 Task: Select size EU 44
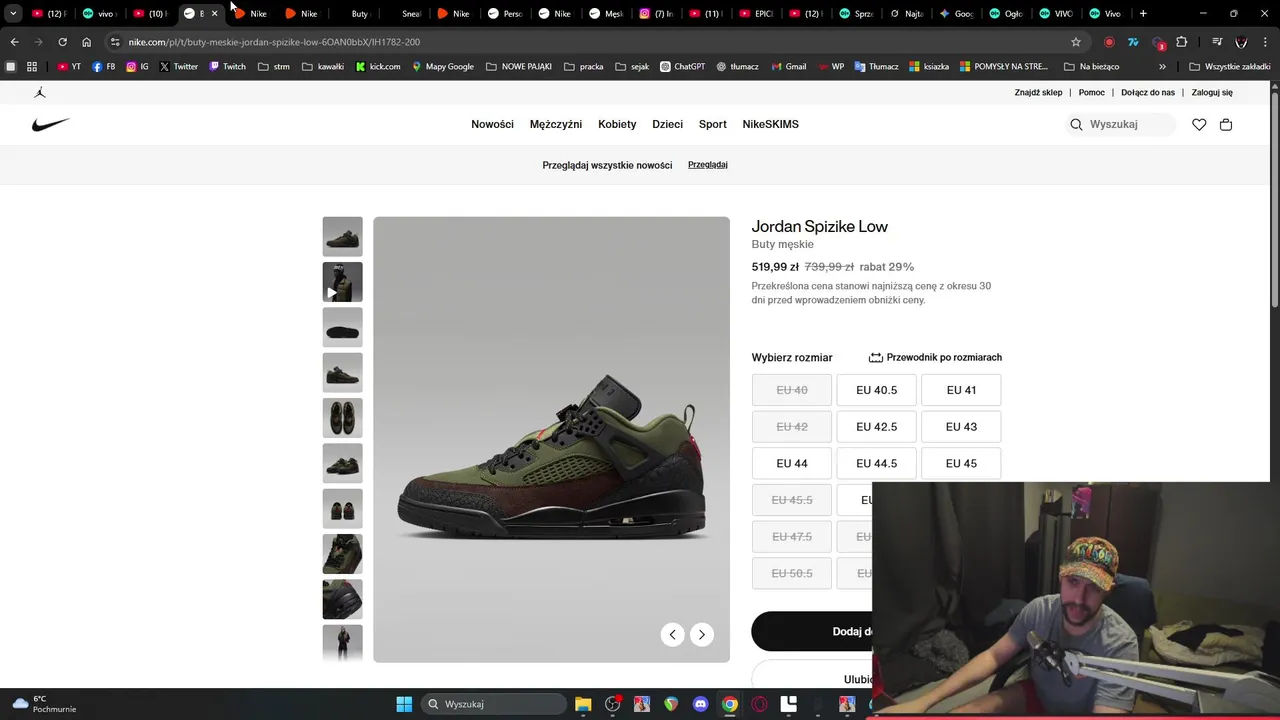pos(792,464)
